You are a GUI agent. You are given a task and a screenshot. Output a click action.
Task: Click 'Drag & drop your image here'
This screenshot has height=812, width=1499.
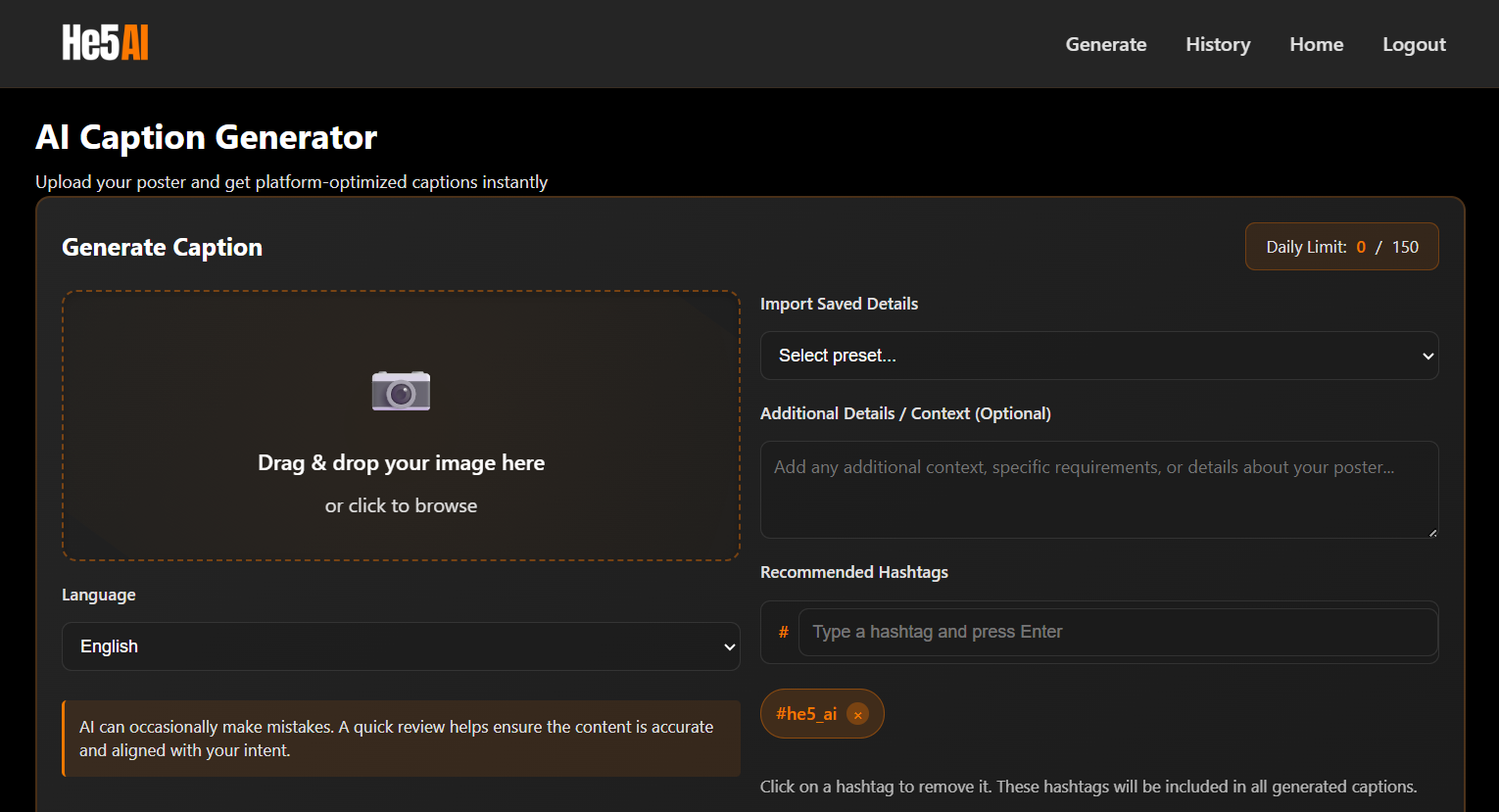401,463
